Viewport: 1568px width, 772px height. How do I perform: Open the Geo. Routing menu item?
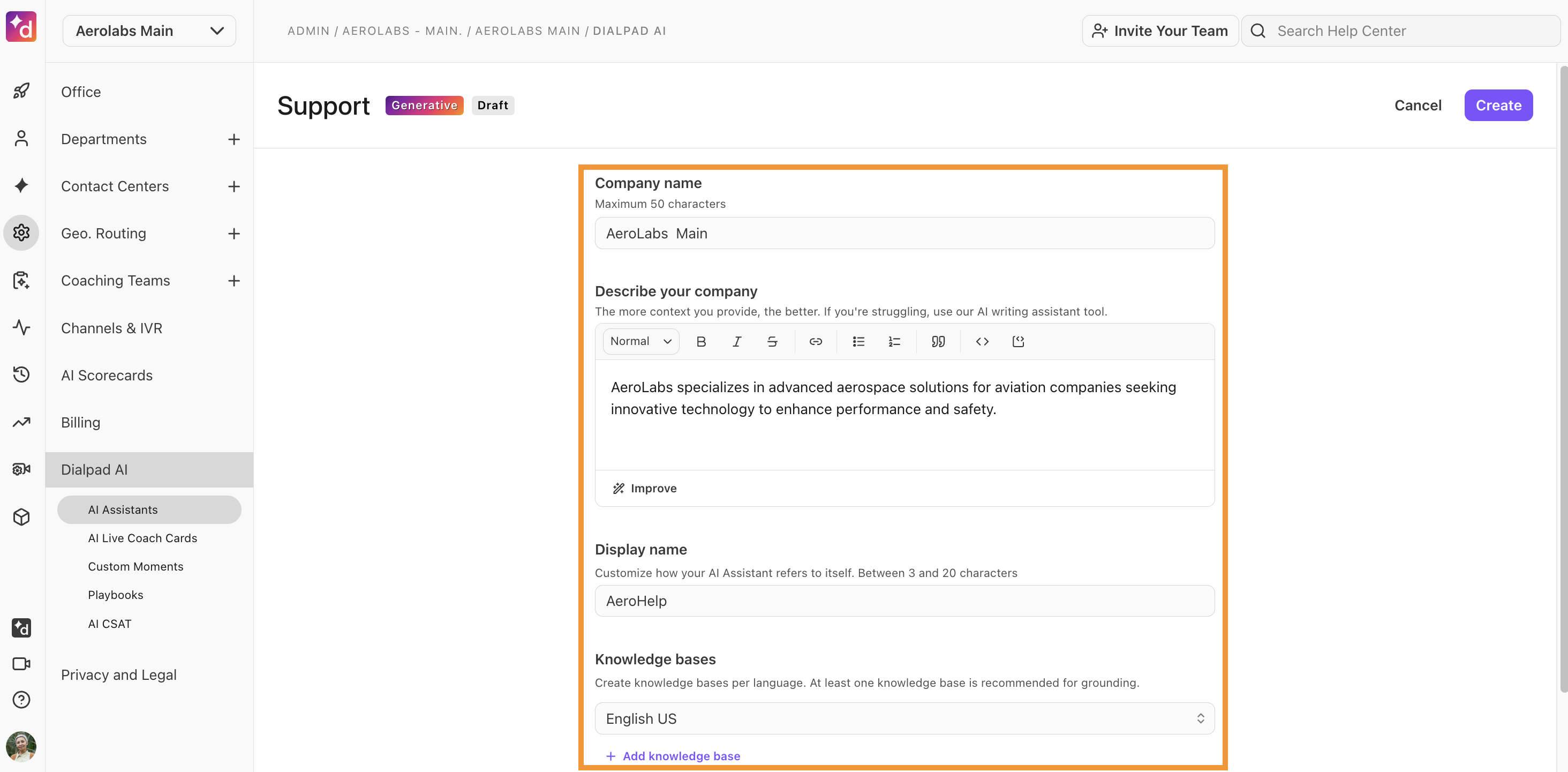(x=103, y=234)
